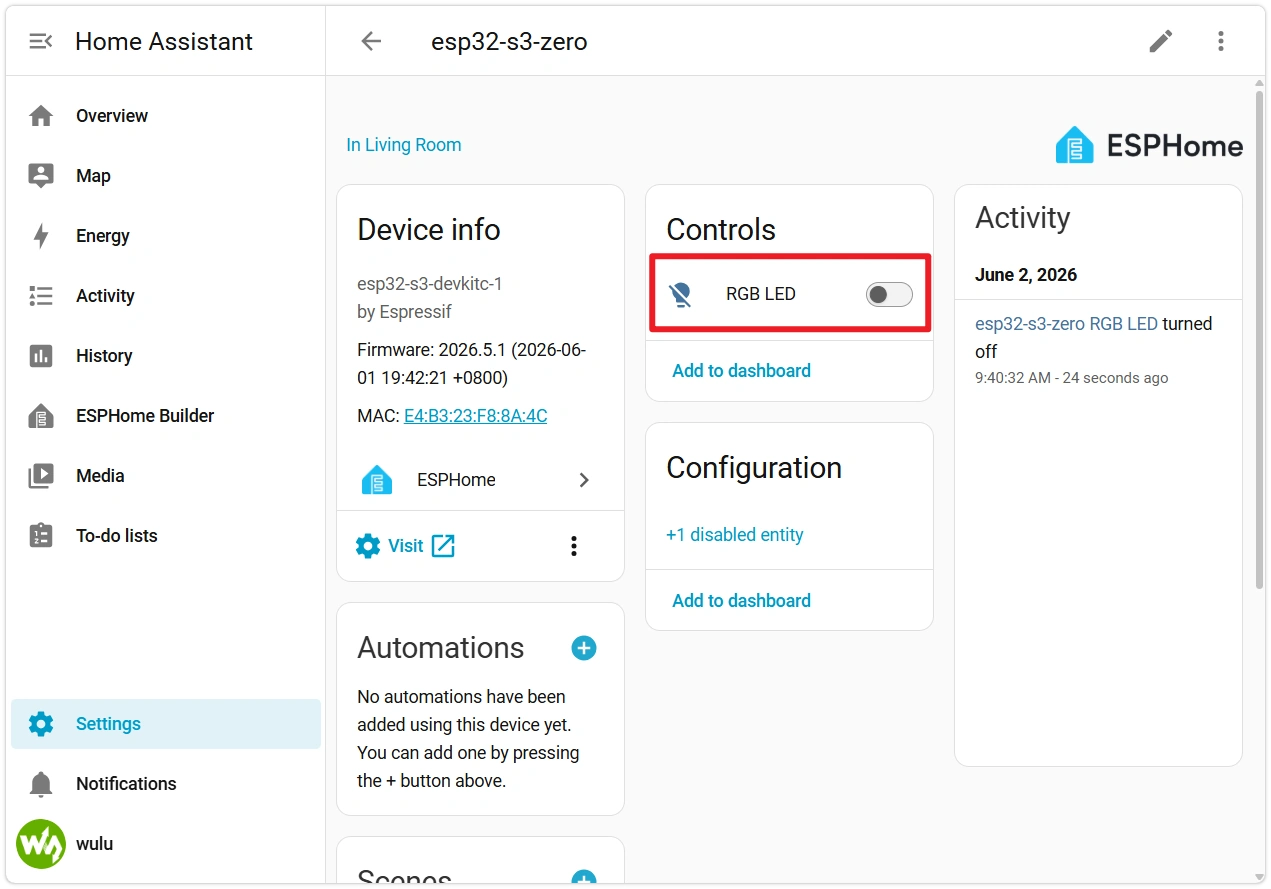Open Device info three-dot menu
Screen dimensions: 1271x889
[574, 546]
